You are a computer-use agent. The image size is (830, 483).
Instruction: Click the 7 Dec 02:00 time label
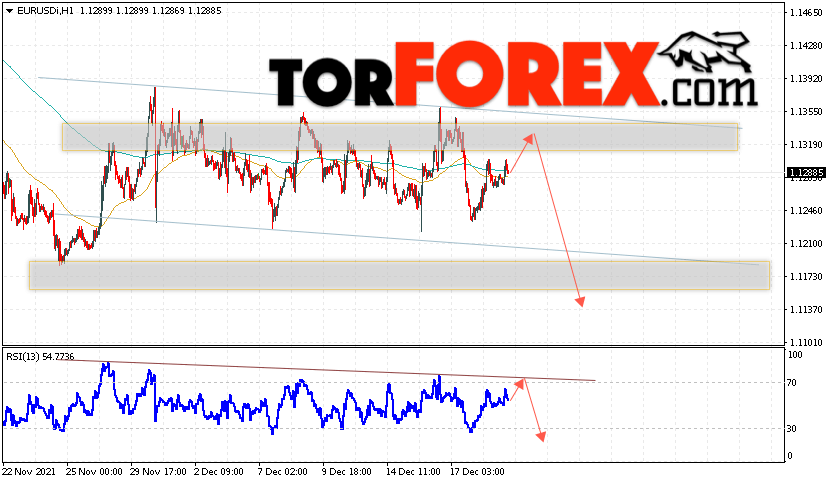click(x=283, y=471)
